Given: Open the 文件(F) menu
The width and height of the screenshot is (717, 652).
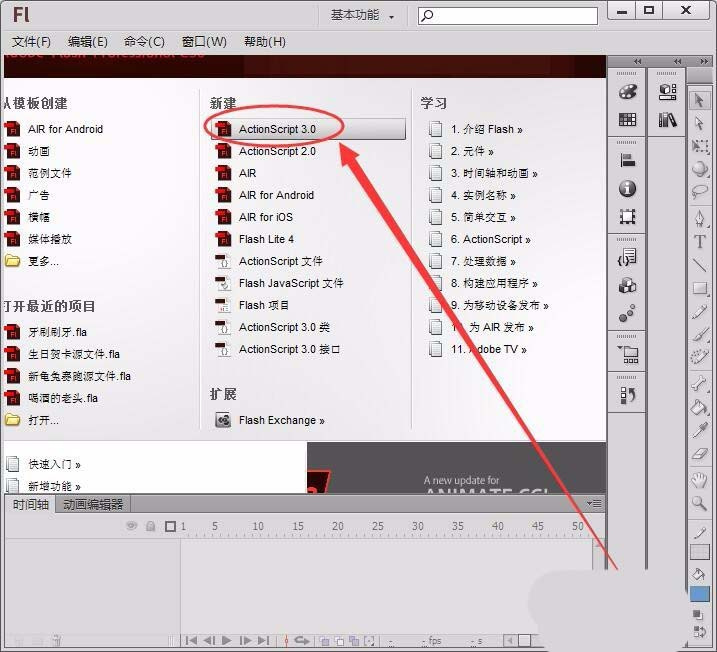Looking at the screenshot, I should [31, 42].
